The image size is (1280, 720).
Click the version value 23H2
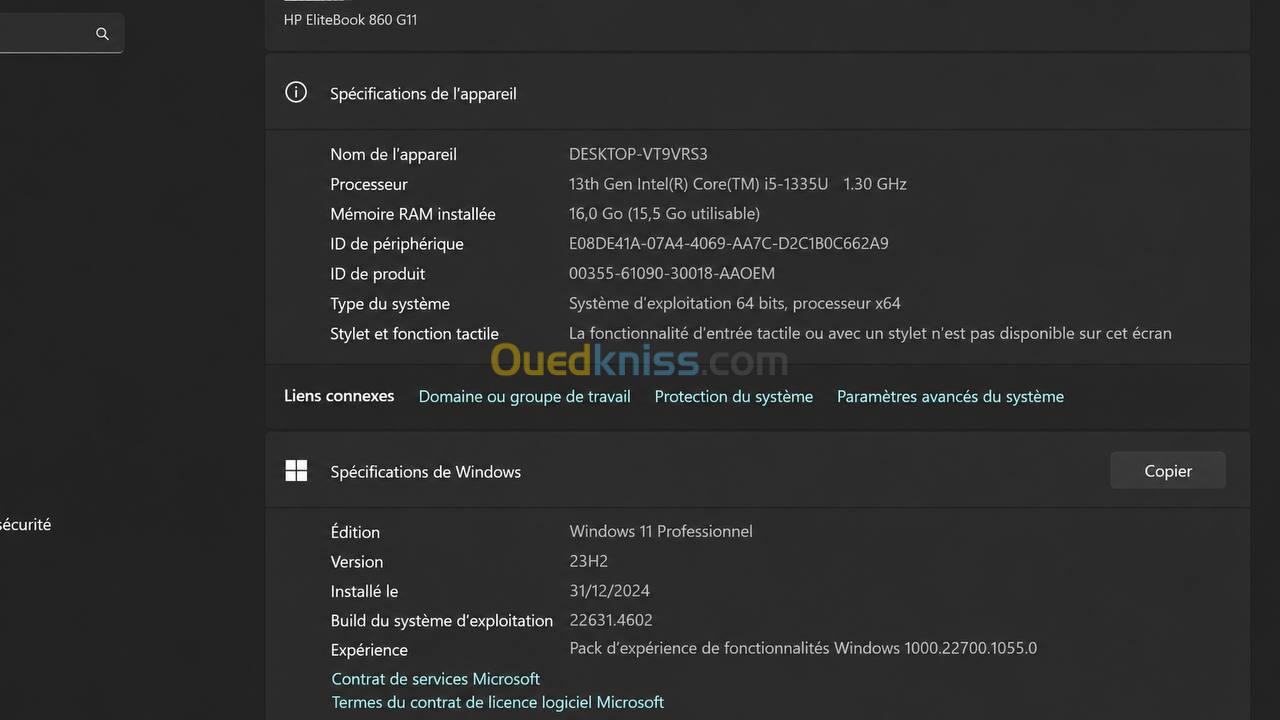(589, 562)
